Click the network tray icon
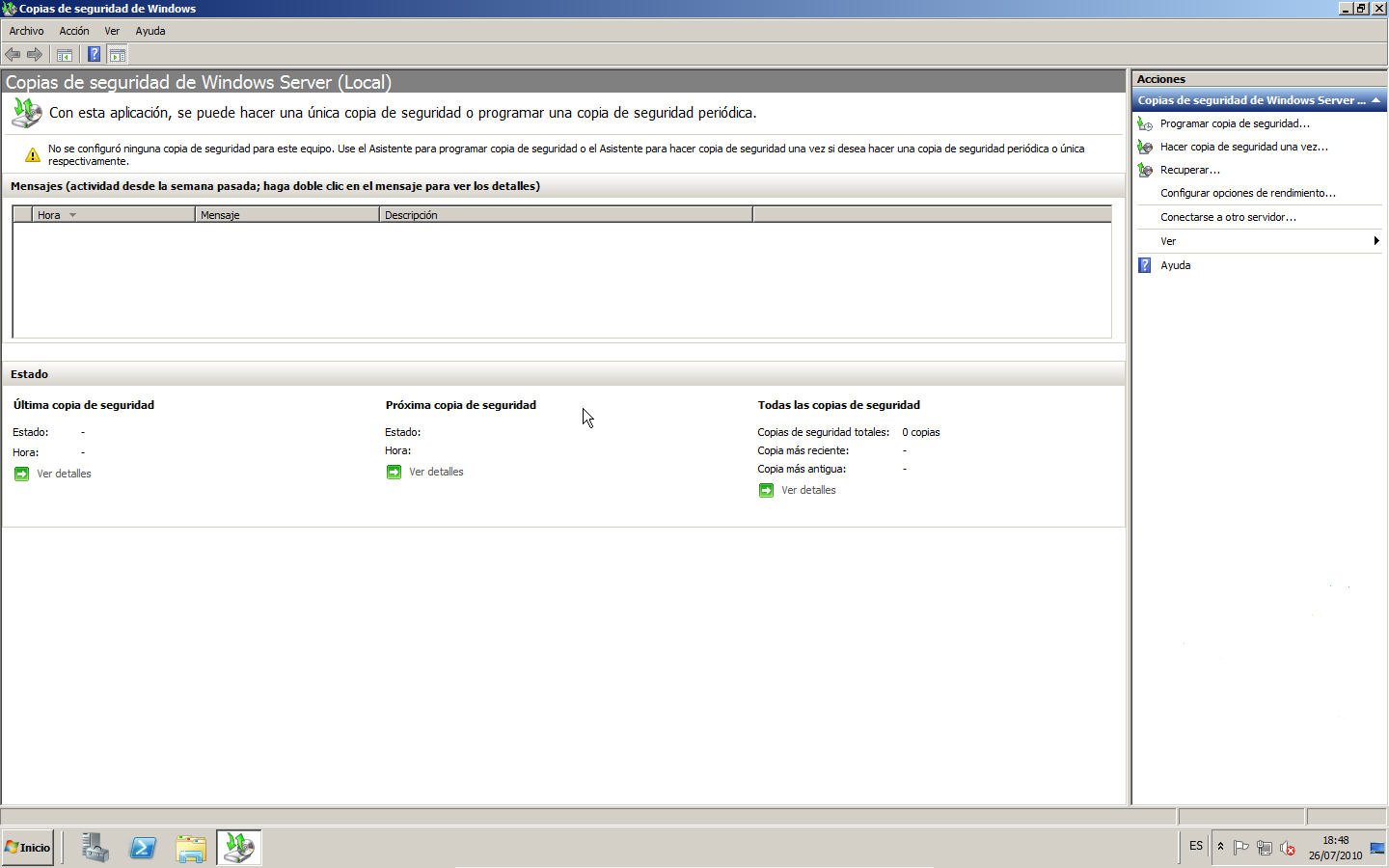 click(1264, 848)
